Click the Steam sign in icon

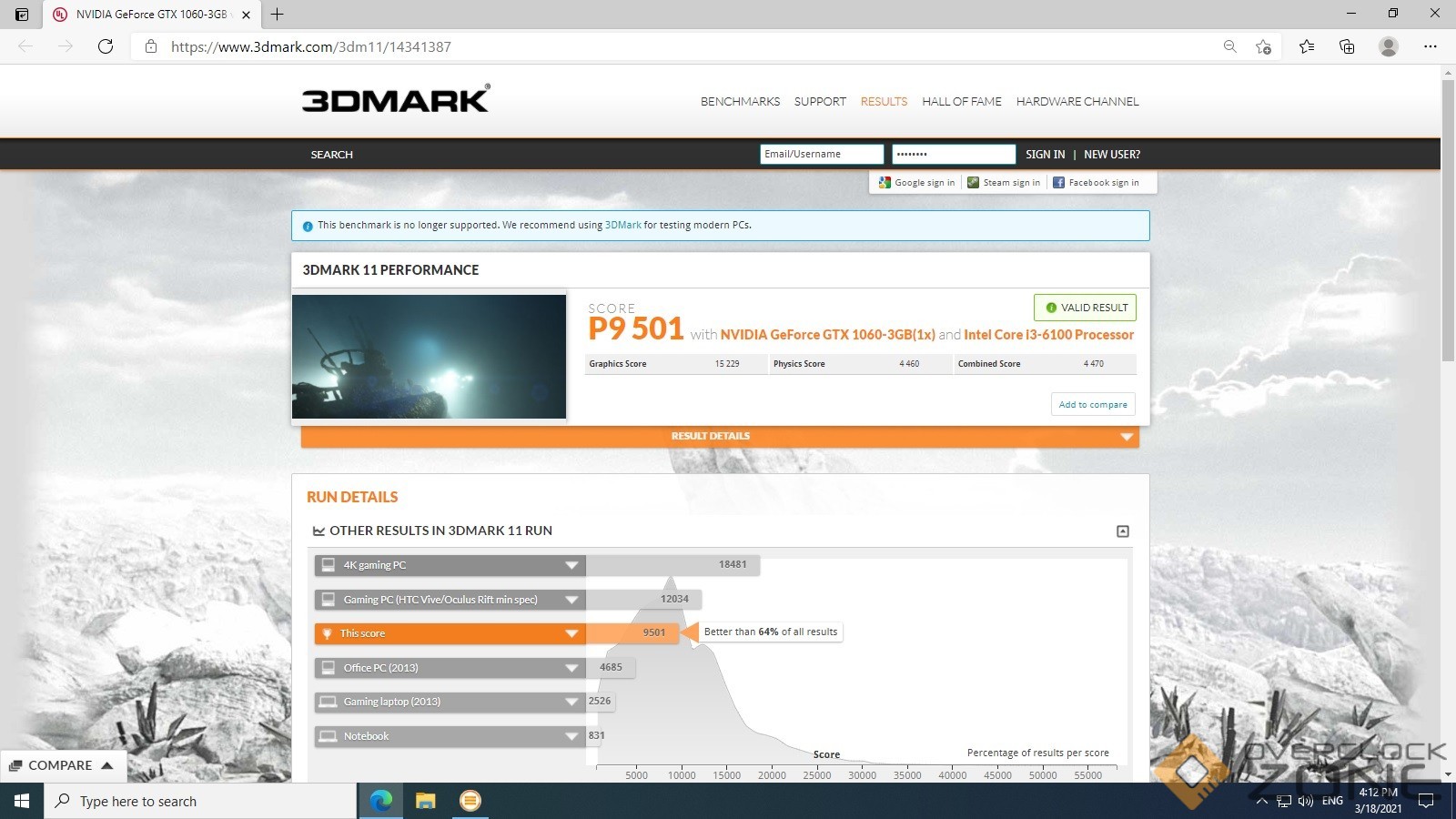click(x=973, y=183)
